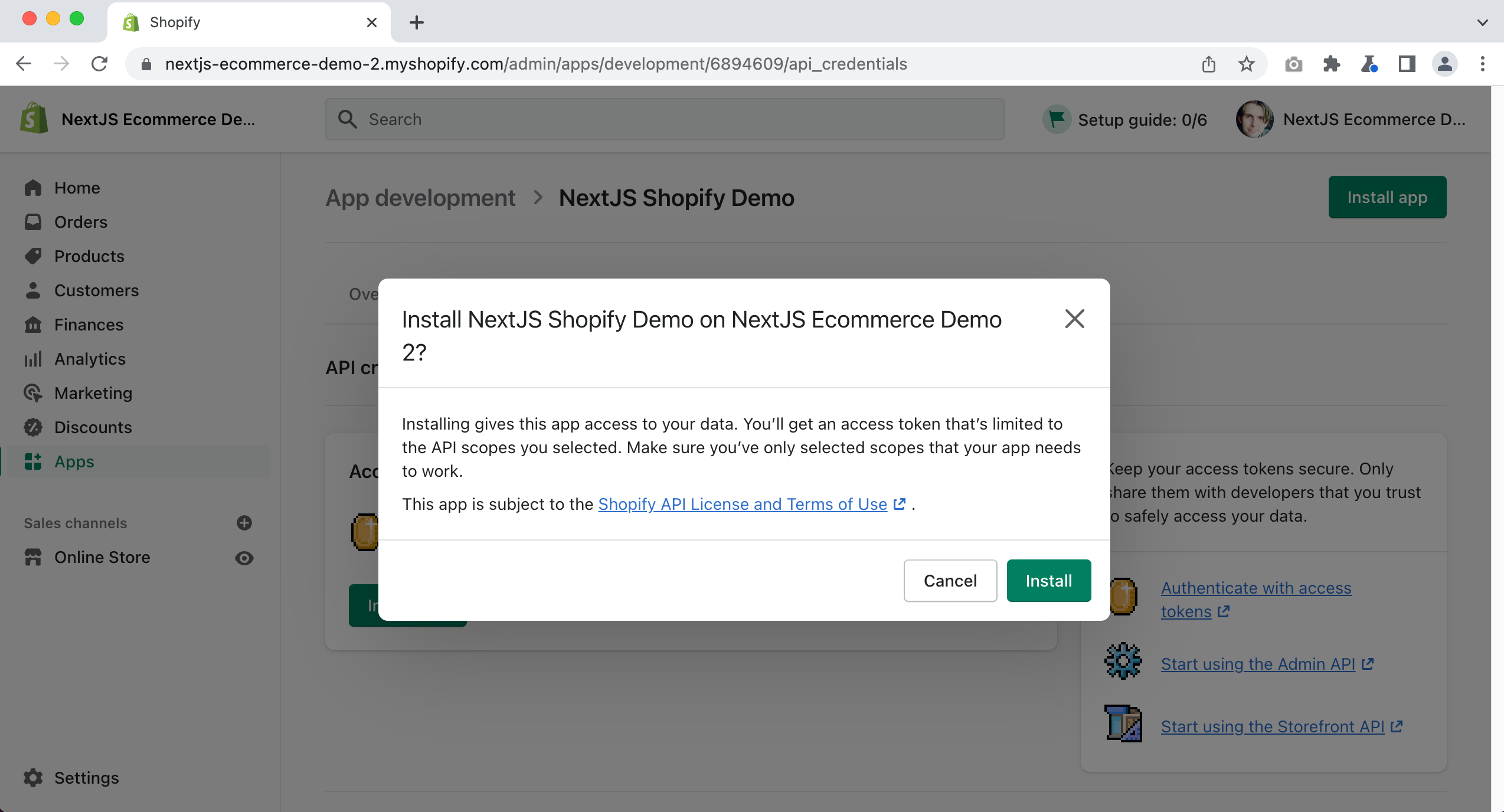
Task: Go back to App development breadcrumb
Action: 420,198
